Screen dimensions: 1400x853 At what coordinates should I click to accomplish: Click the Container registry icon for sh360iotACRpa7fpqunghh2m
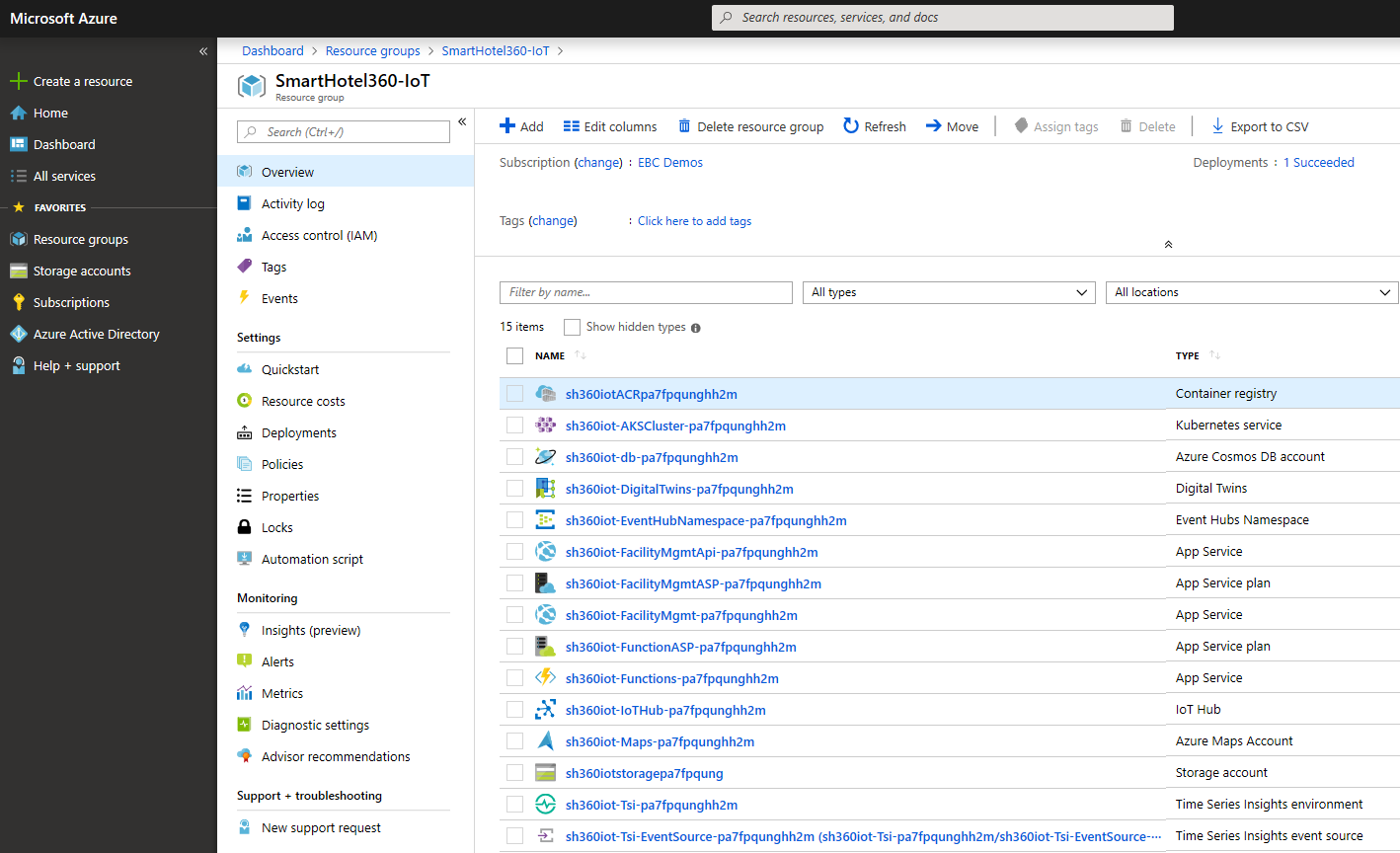click(545, 394)
